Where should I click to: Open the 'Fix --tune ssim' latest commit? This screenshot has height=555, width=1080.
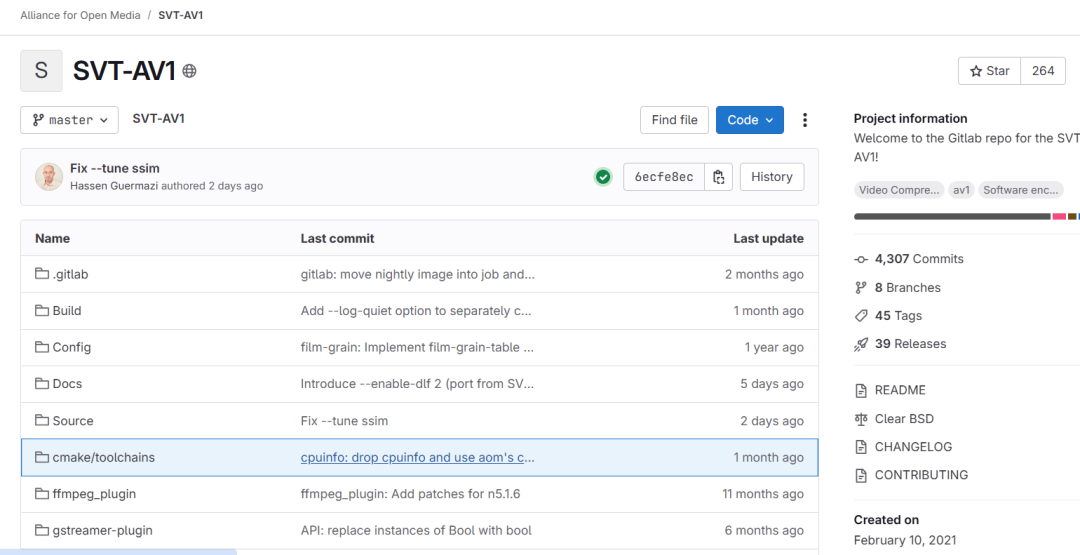tap(115, 169)
